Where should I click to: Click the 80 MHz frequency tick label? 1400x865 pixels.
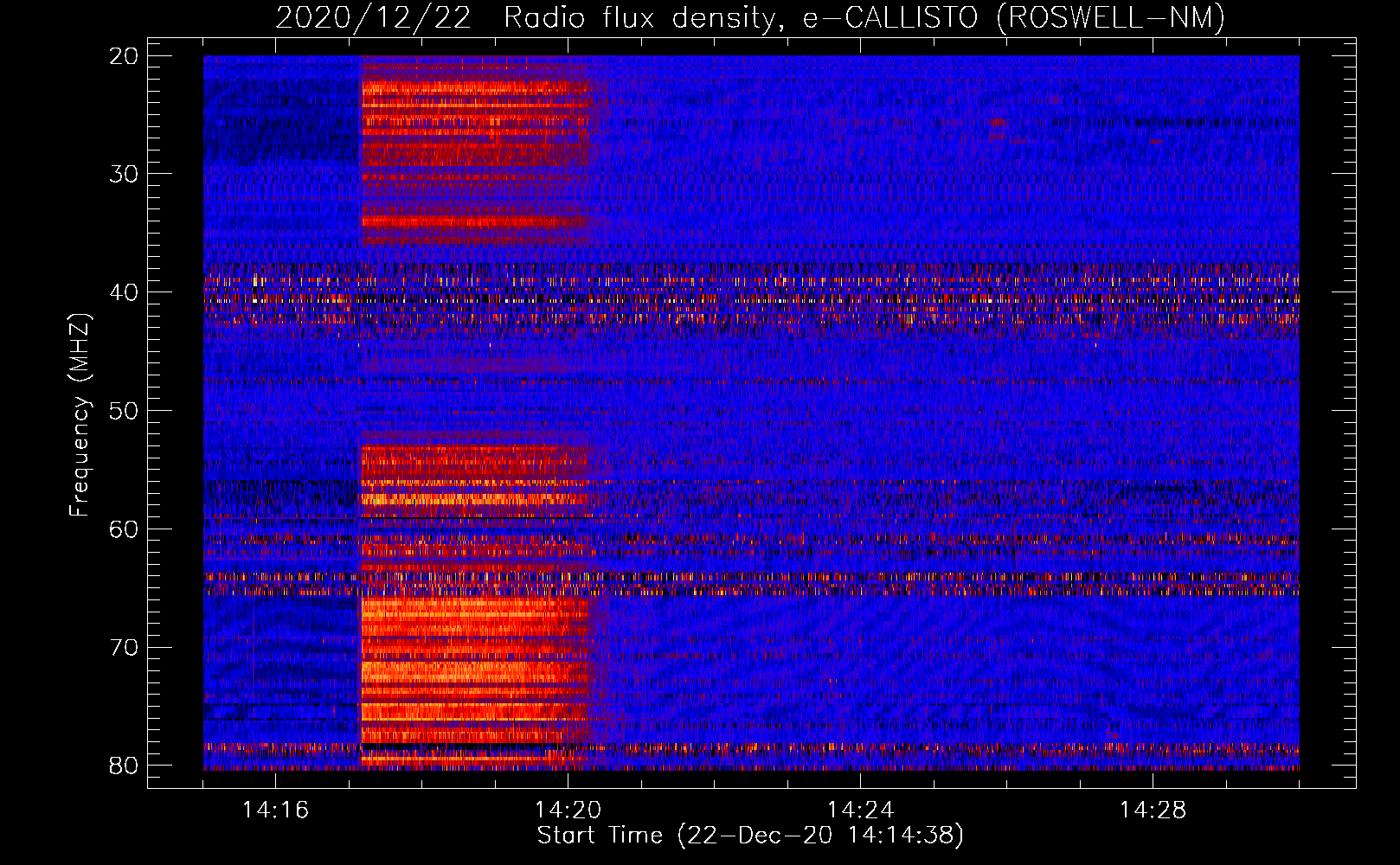(x=124, y=766)
